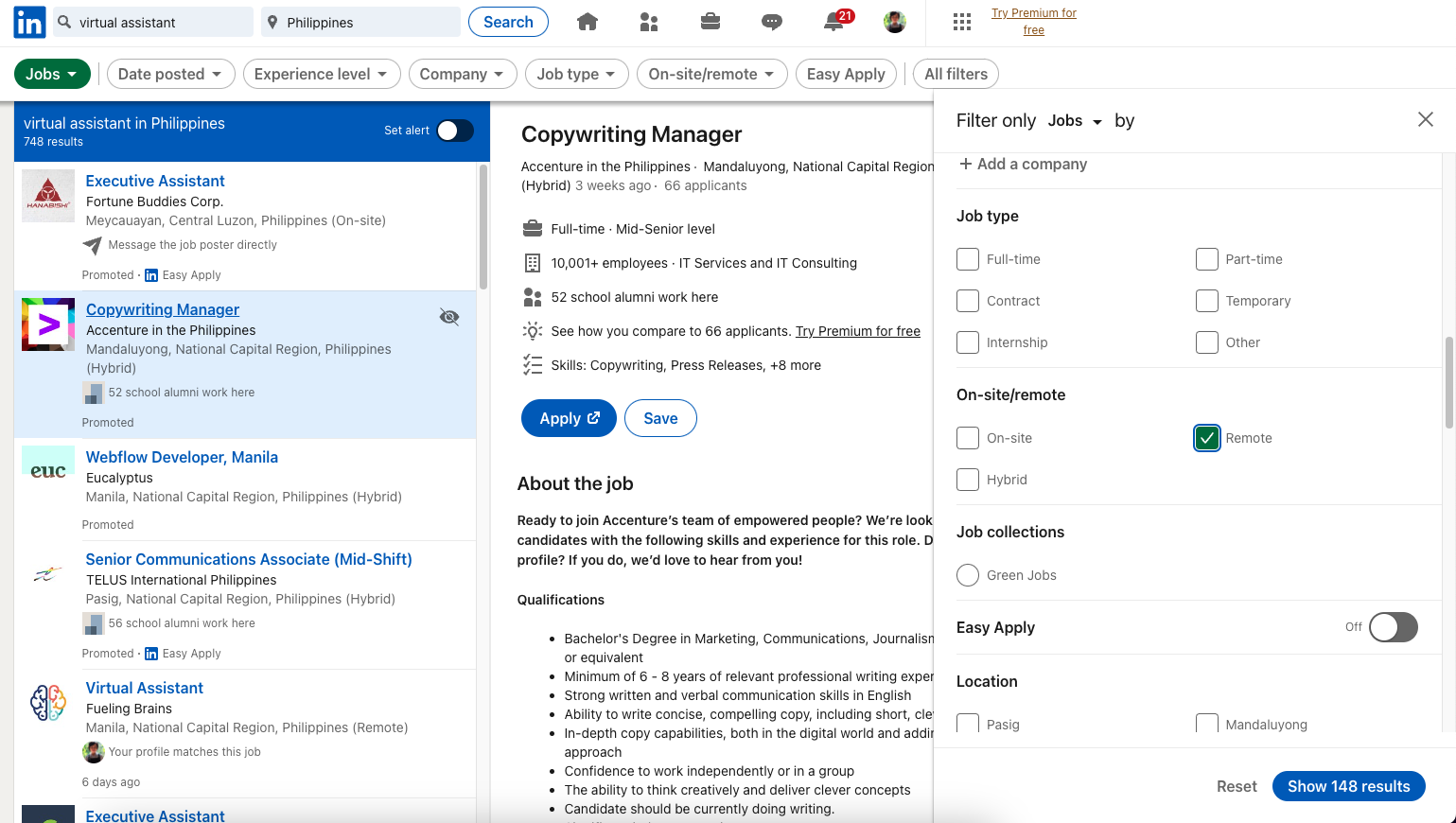Viewport: 1456px width, 823px height.
Task: Go to the Home feed icon
Action: 588,22
